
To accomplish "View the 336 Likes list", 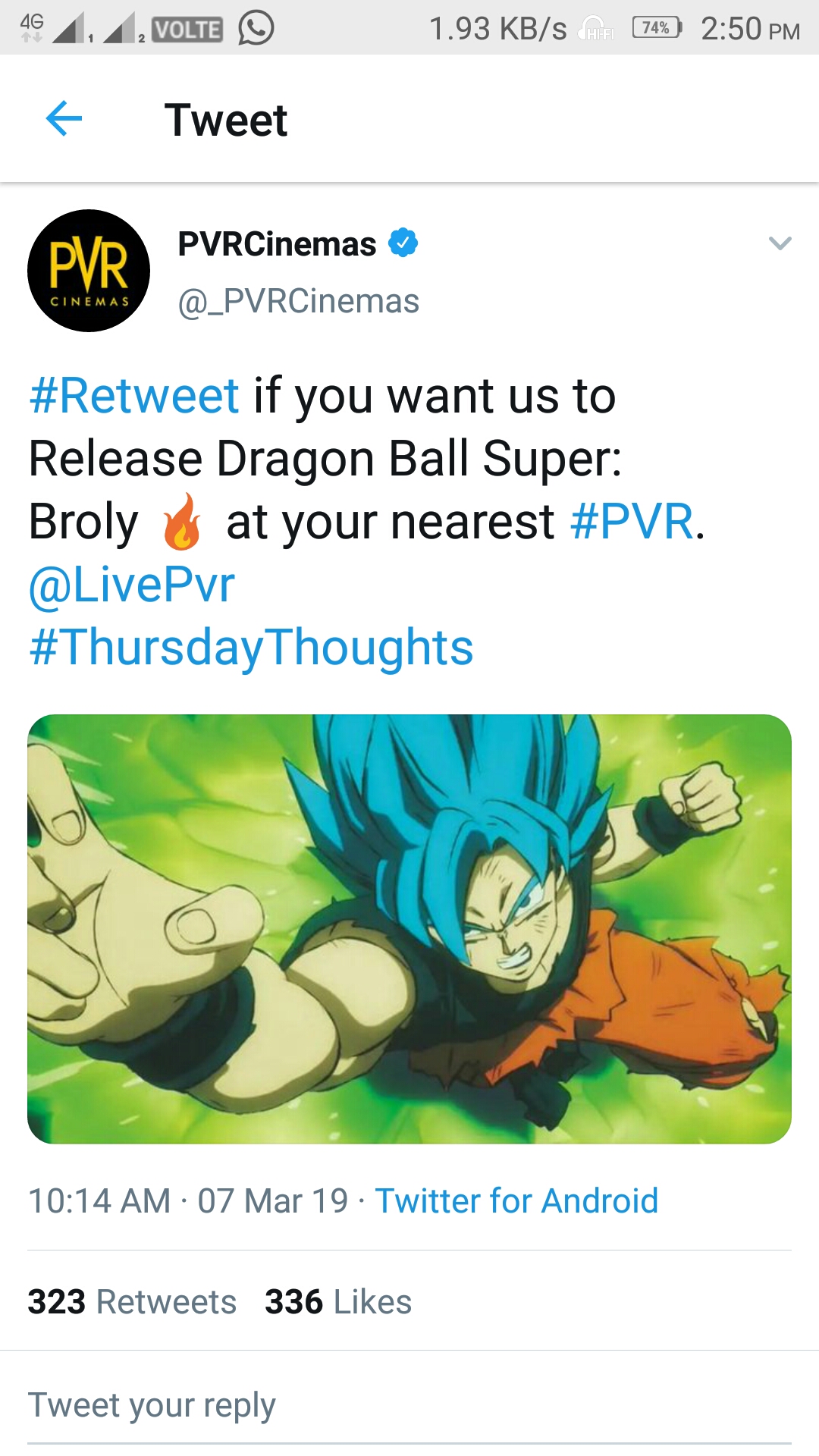I will (x=338, y=1302).
